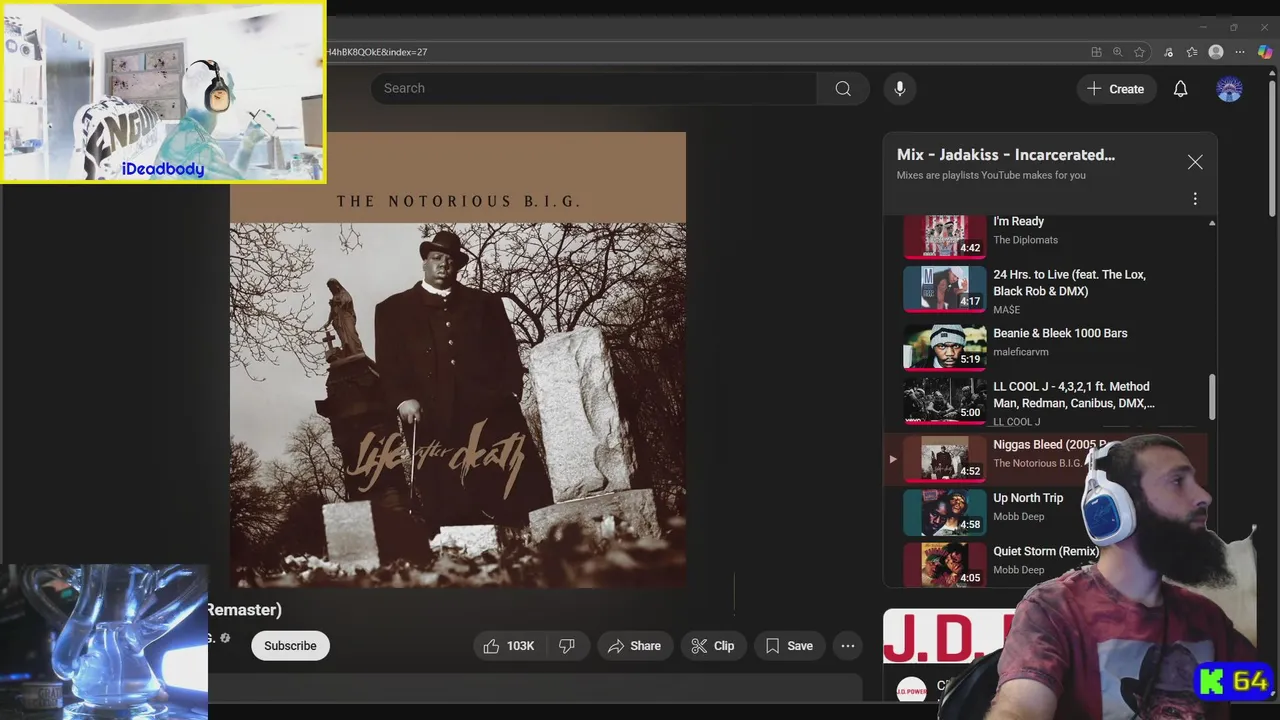Open the browser profile avatar
Viewport: 1280px width, 720px height.
1216,52
